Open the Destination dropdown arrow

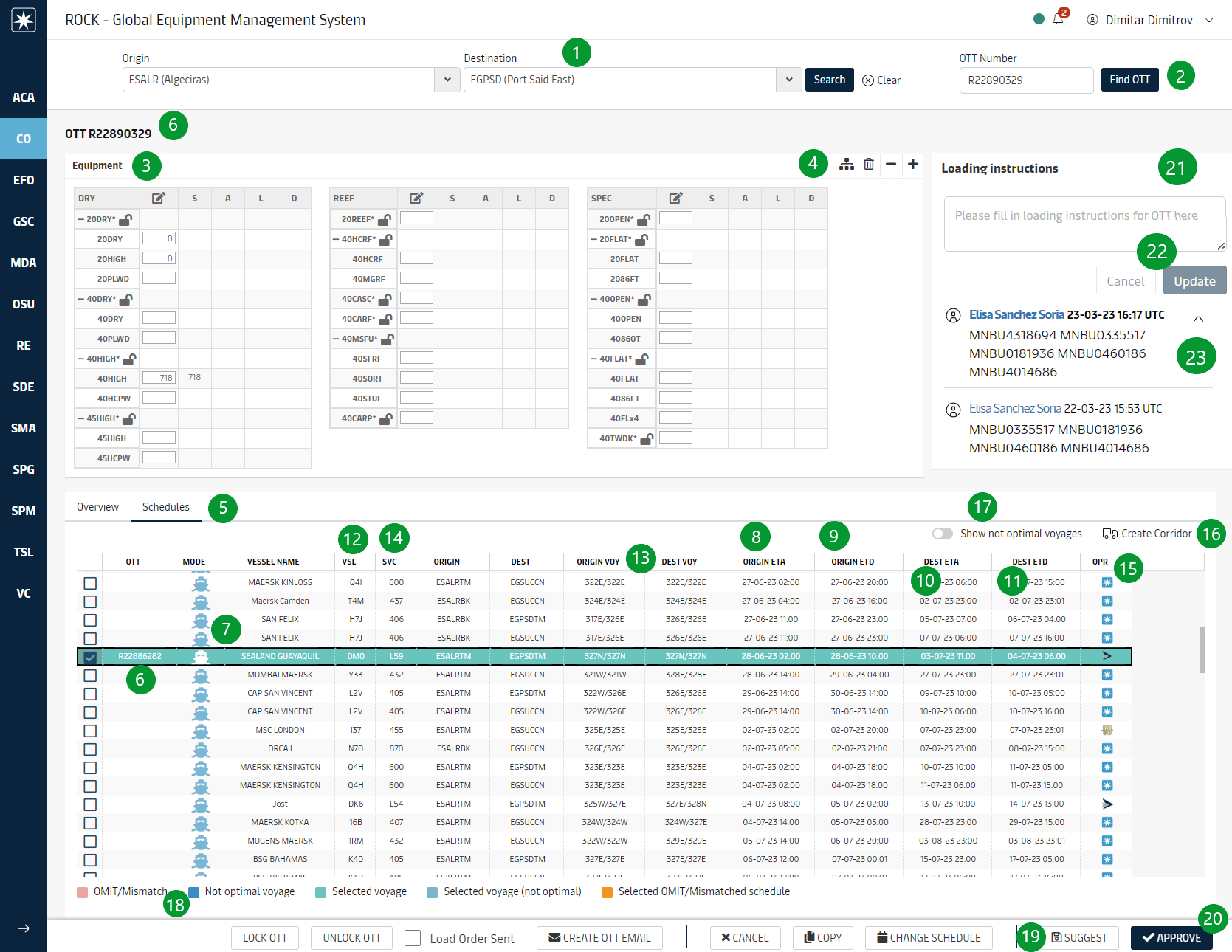click(789, 80)
